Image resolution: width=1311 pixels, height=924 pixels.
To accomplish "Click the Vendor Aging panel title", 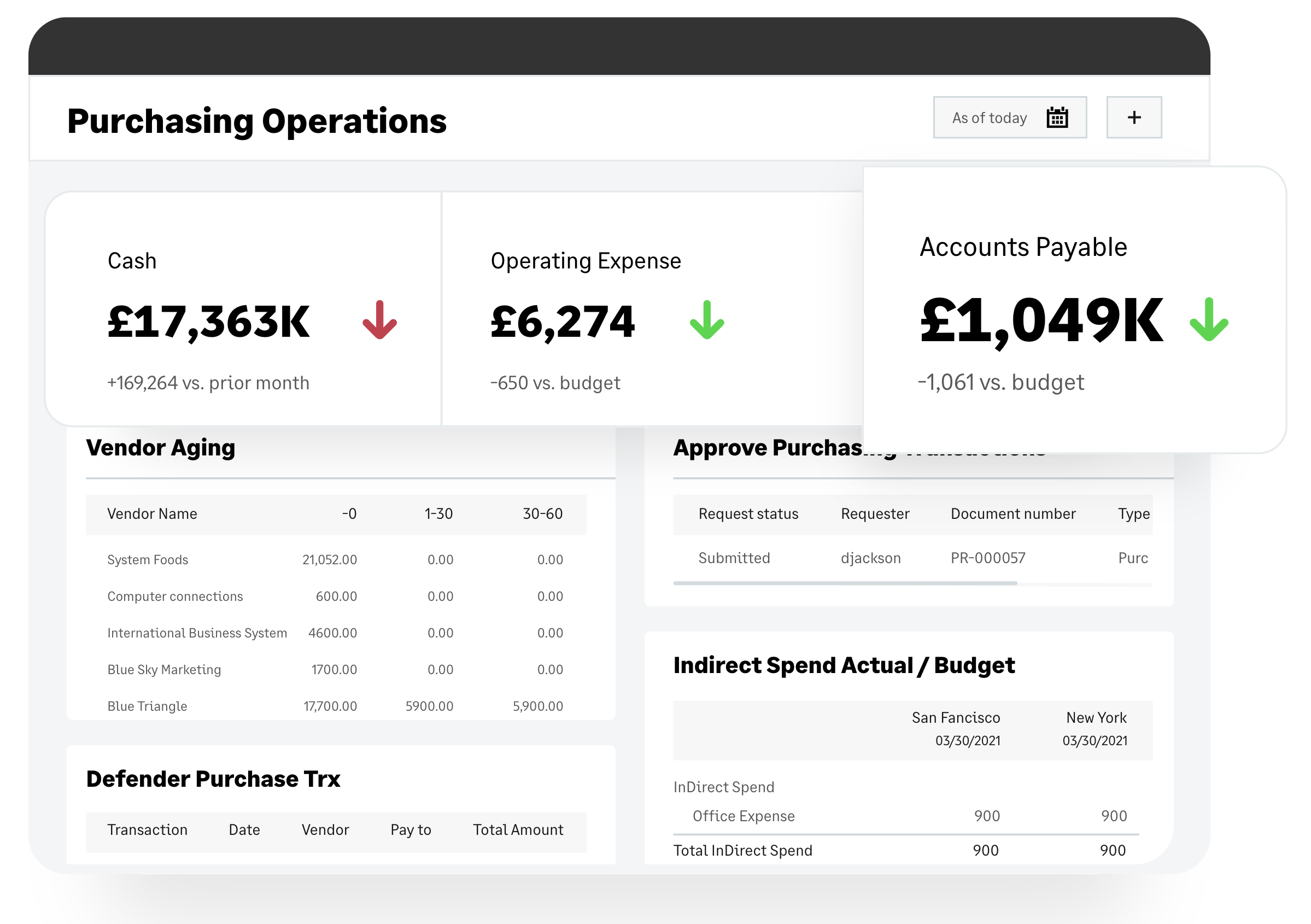I will [160, 448].
